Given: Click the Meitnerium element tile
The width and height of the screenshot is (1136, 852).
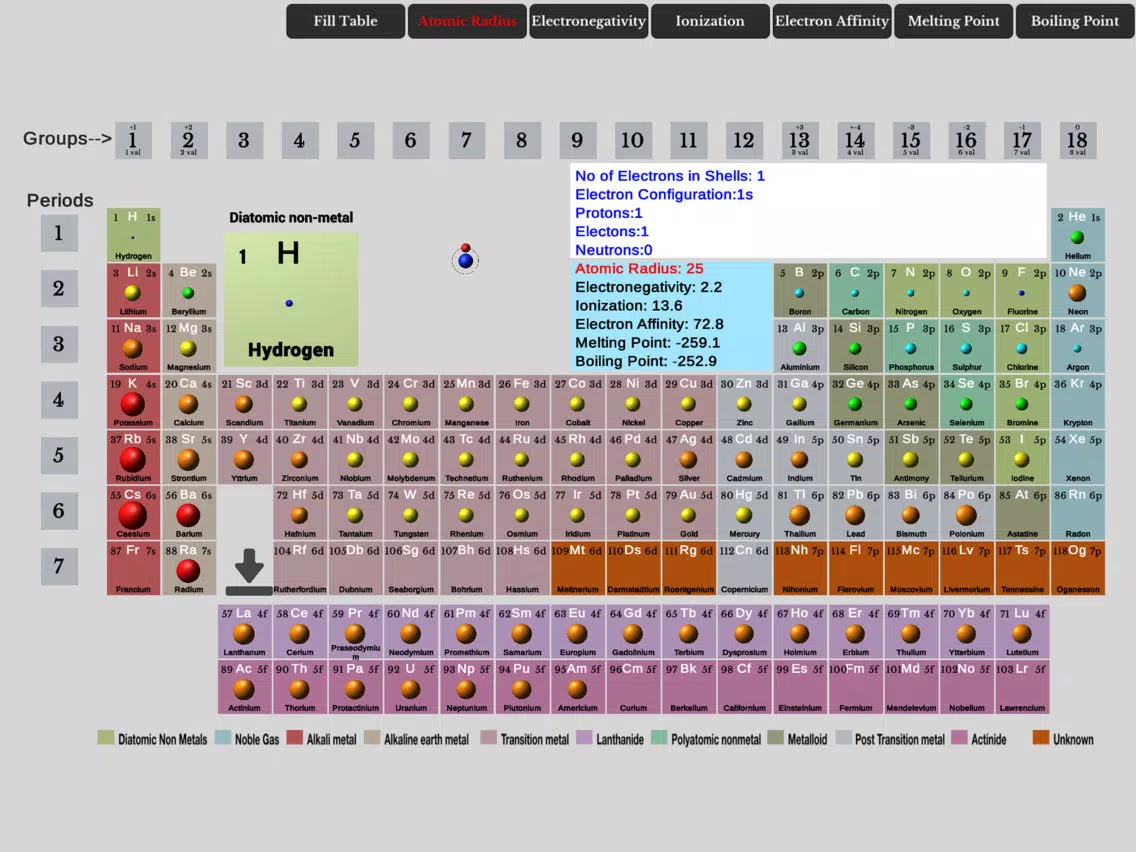Looking at the screenshot, I should click(577, 569).
